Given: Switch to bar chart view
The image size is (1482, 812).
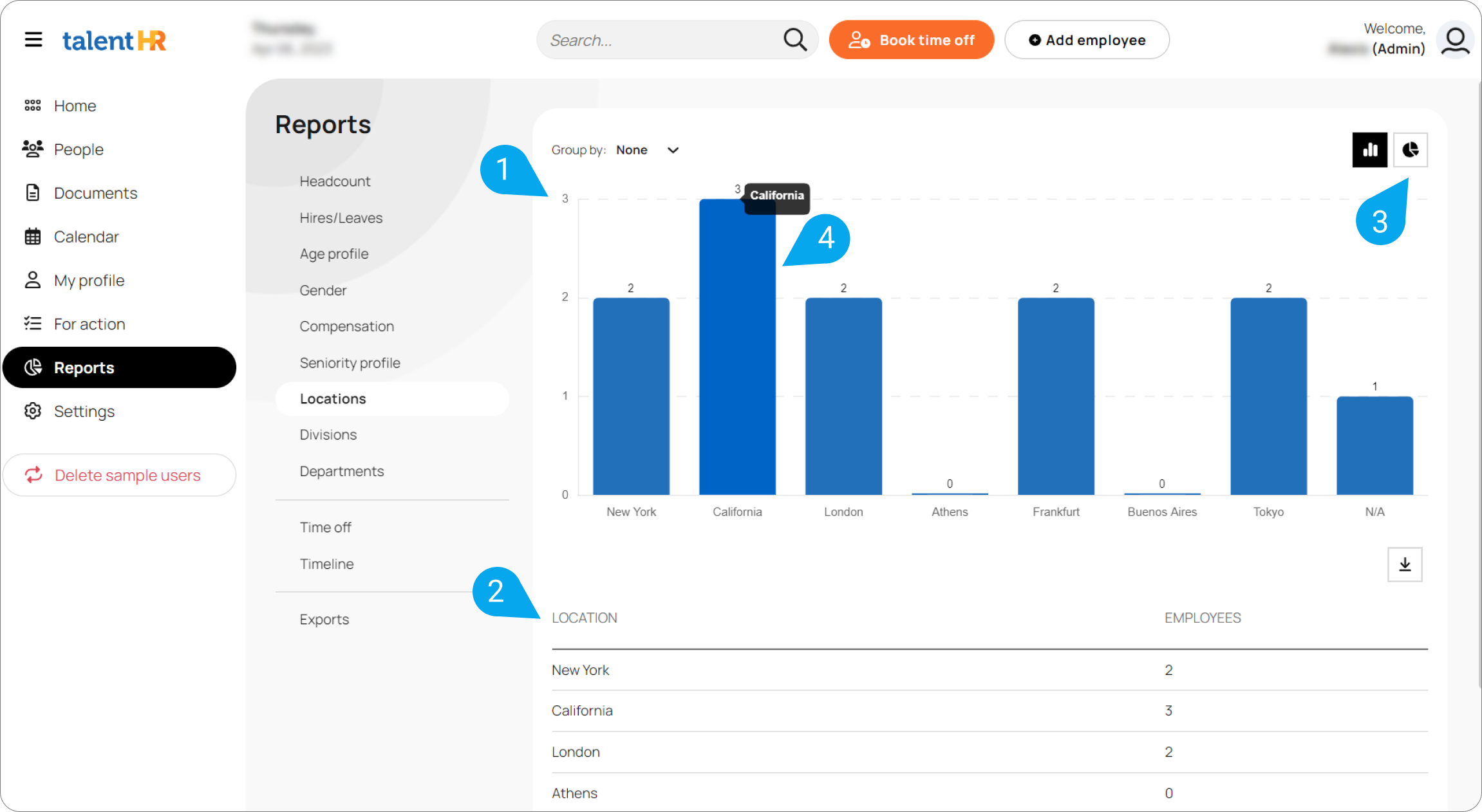Looking at the screenshot, I should [1369, 150].
